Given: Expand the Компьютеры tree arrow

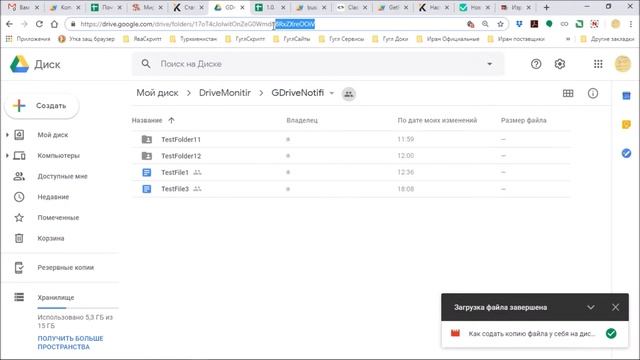Looking at the screenshot, I should tap(7, 156).
